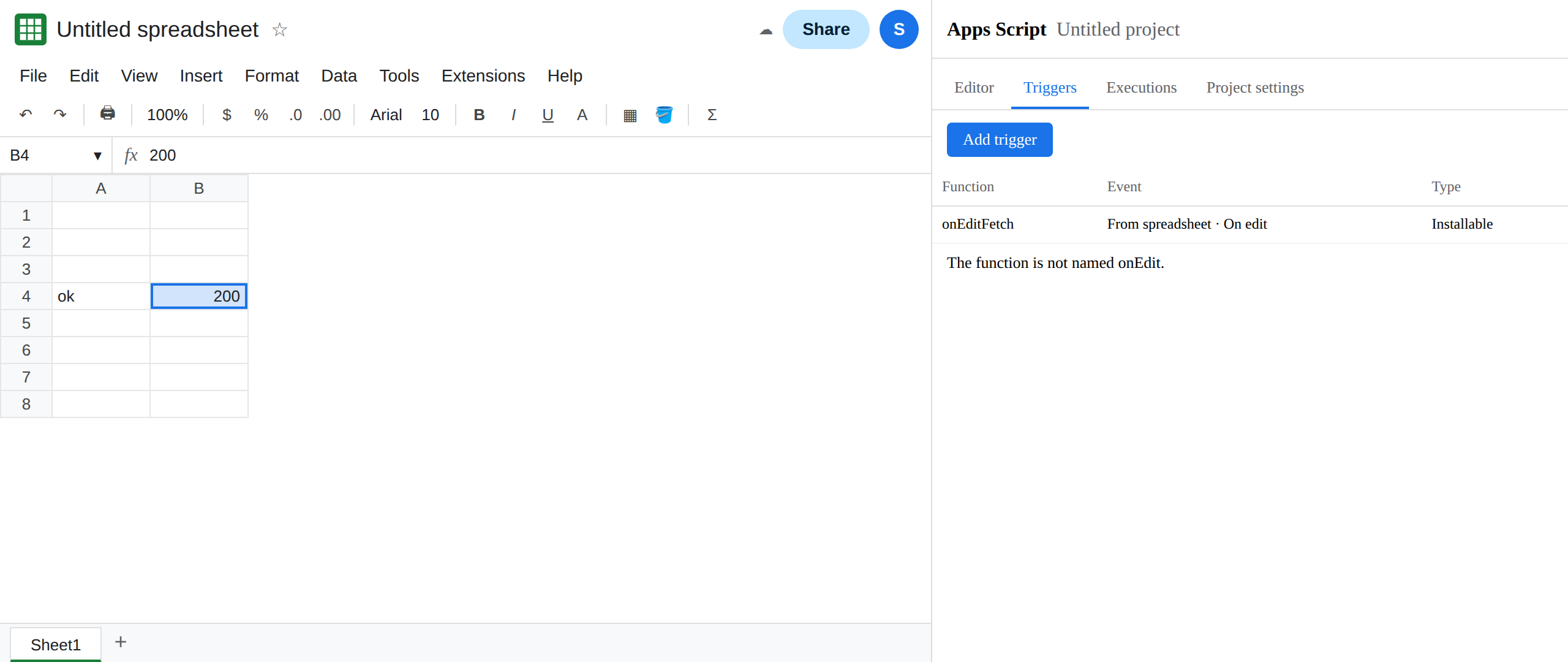The image size is (1568, 662).
Task: Open the zoom 100% dropdown
Action: [167, 115]
